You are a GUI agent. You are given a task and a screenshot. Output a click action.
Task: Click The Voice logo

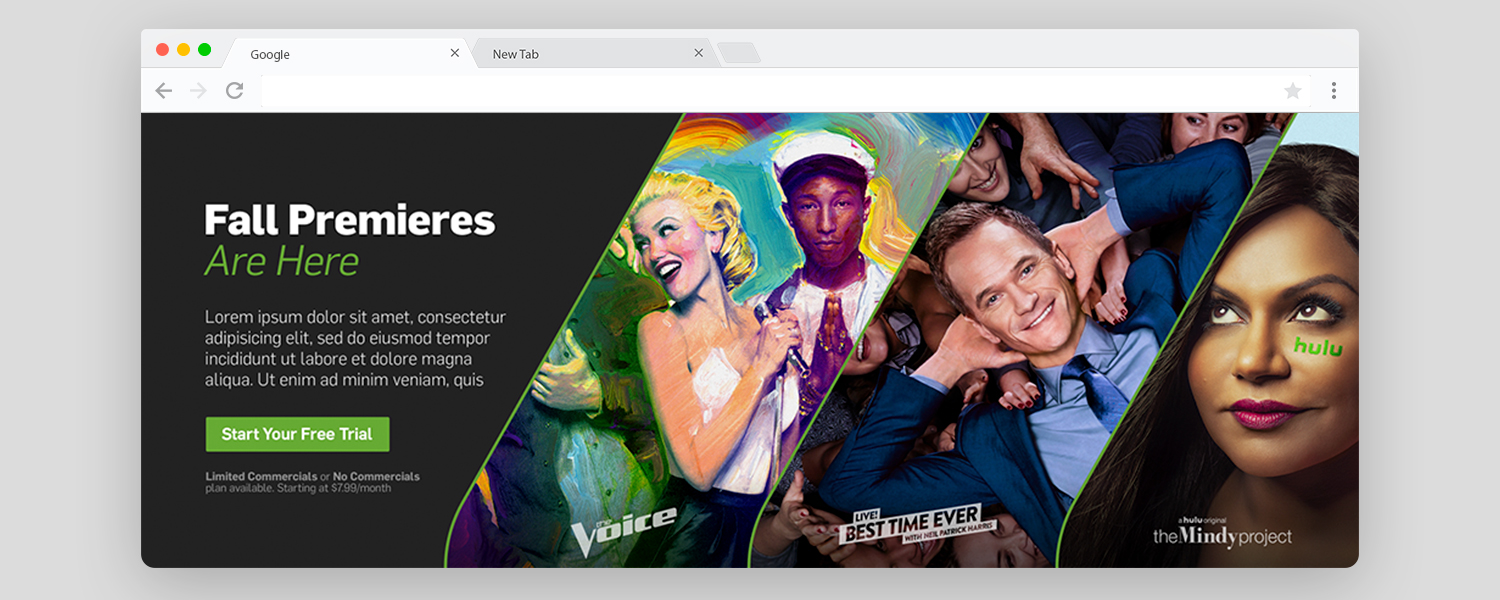pyautogui.click(x=622, y=529)
